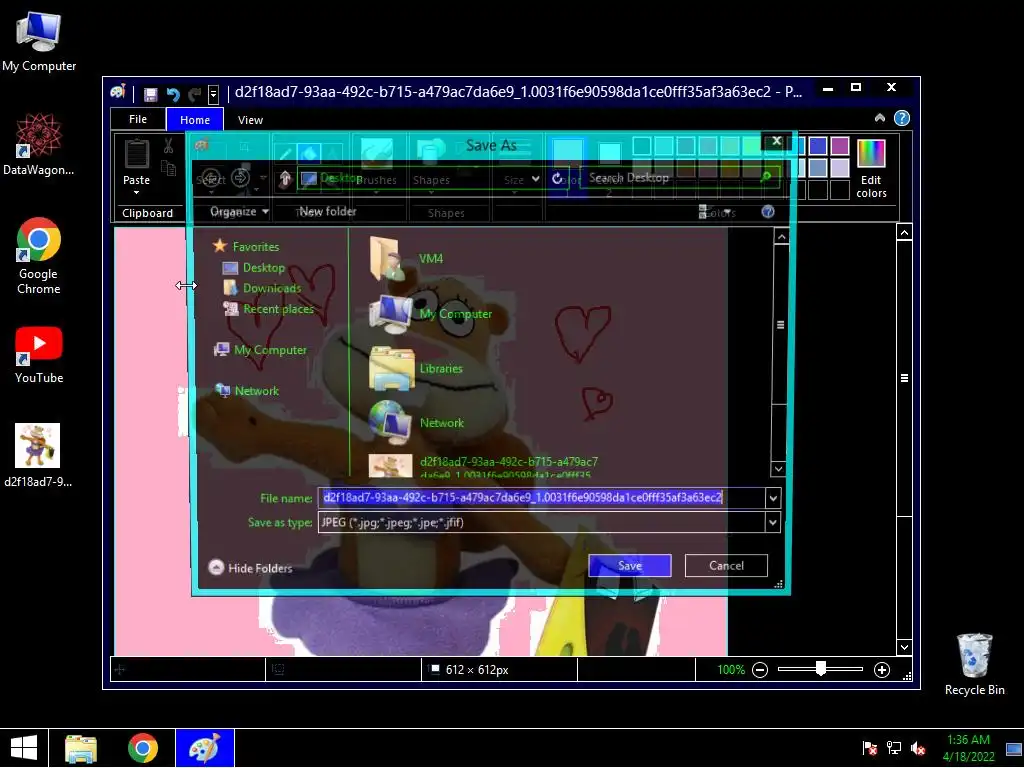
Task: Switch to the Home ribbon tab
Action: pyautogui.click(x=195, y=120)
